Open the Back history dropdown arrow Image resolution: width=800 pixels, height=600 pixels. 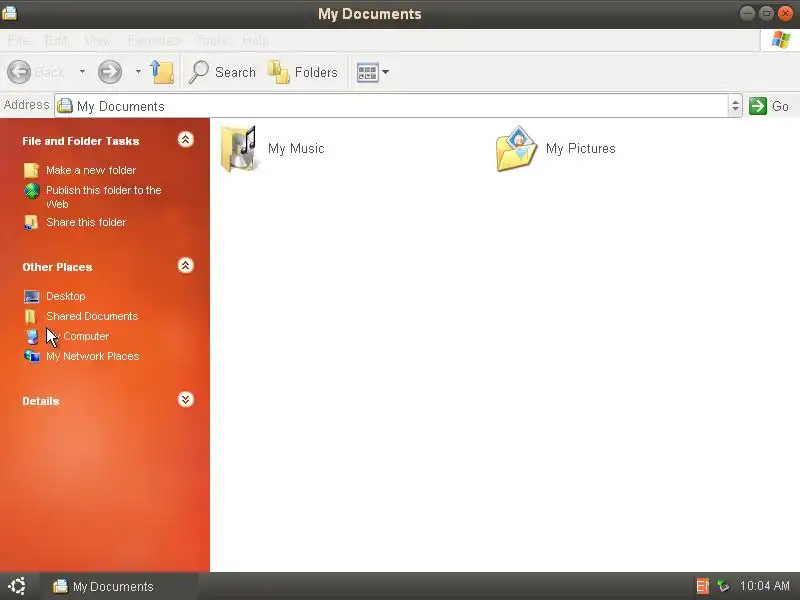[x=82, y=72]
